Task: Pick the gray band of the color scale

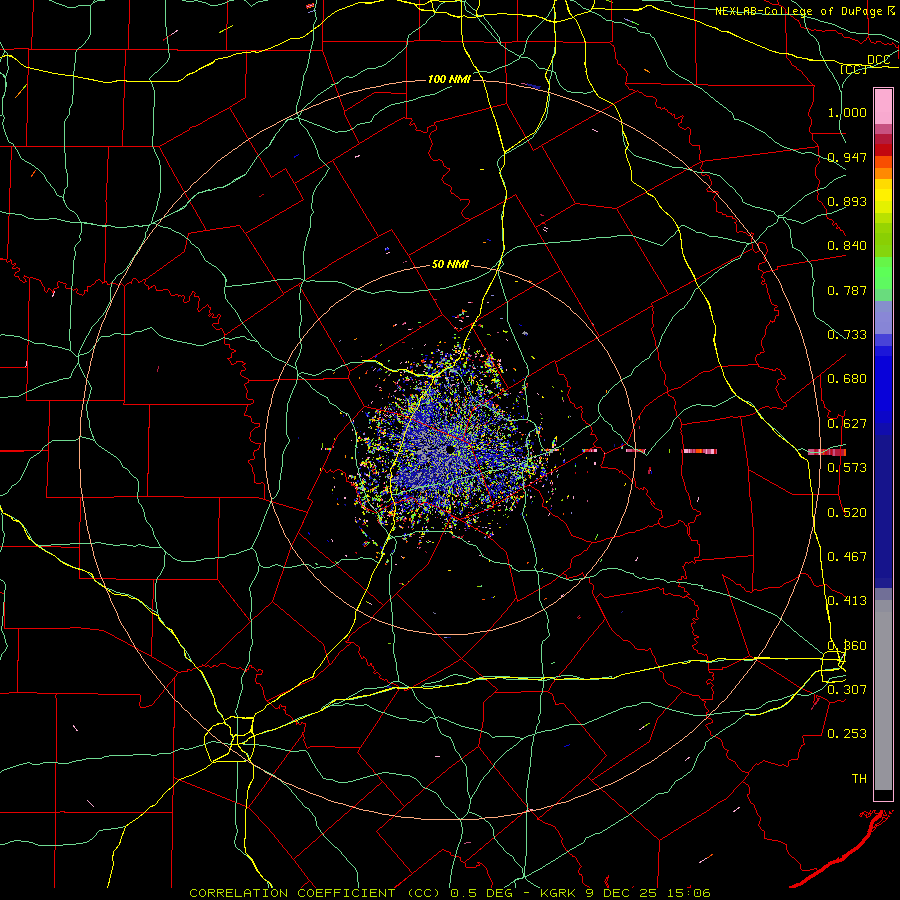Action: (x=883, y=695)
